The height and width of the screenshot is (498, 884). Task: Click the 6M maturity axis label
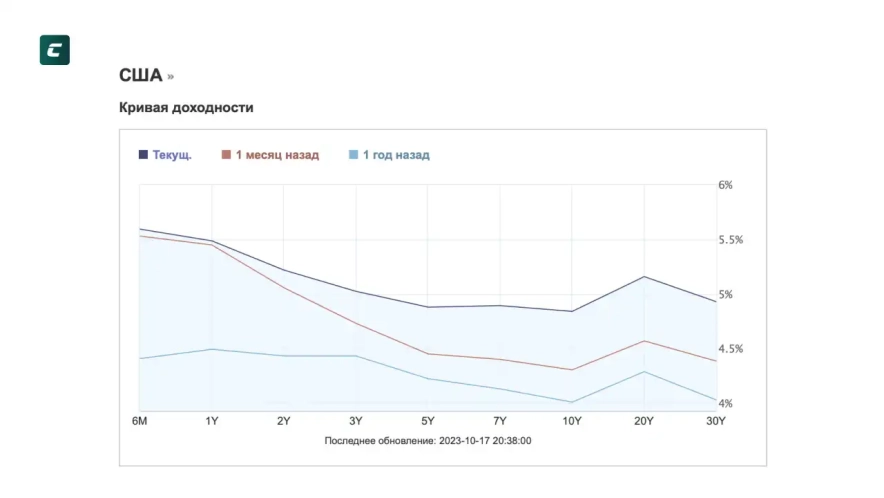click(140, 421)
